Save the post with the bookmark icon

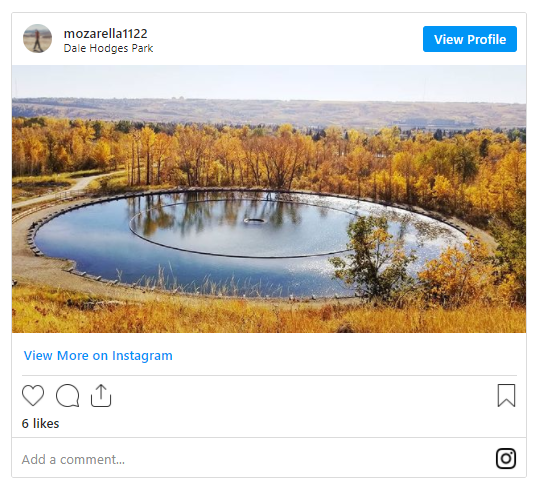click(x=506, y=395)
